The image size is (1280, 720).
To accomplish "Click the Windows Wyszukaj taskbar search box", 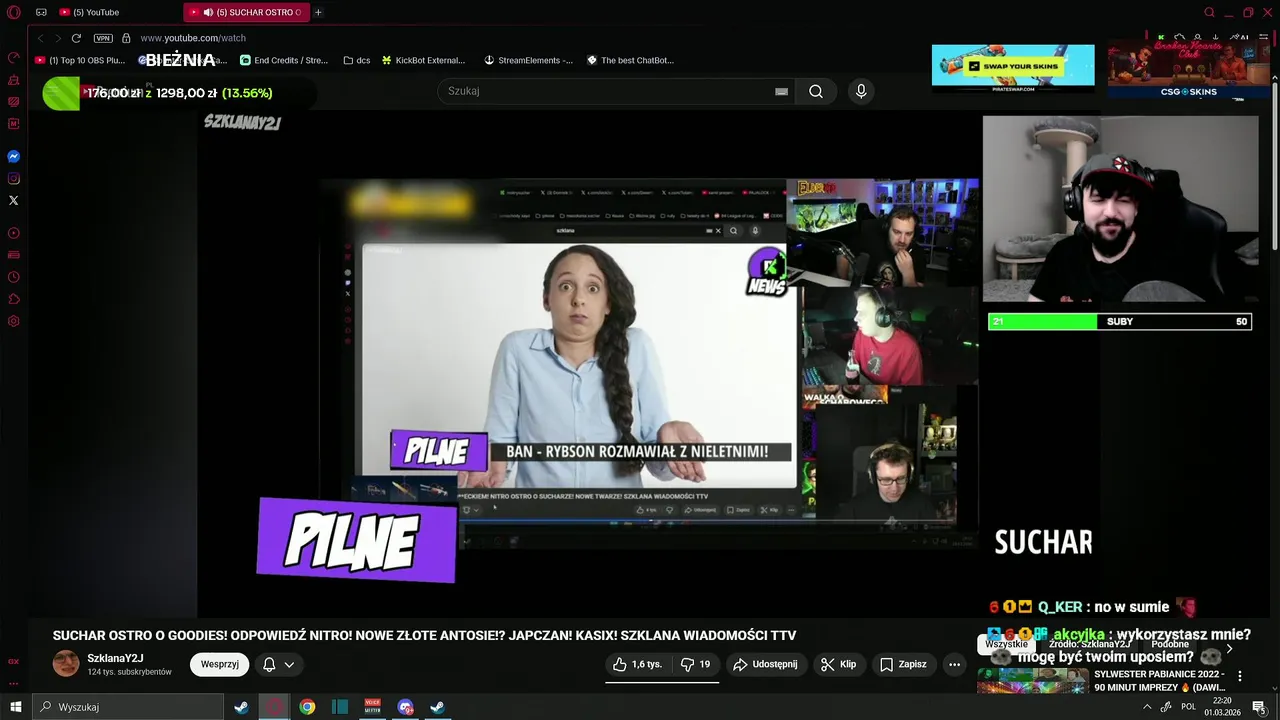I will pyautogui.click(x=128, y=707).
